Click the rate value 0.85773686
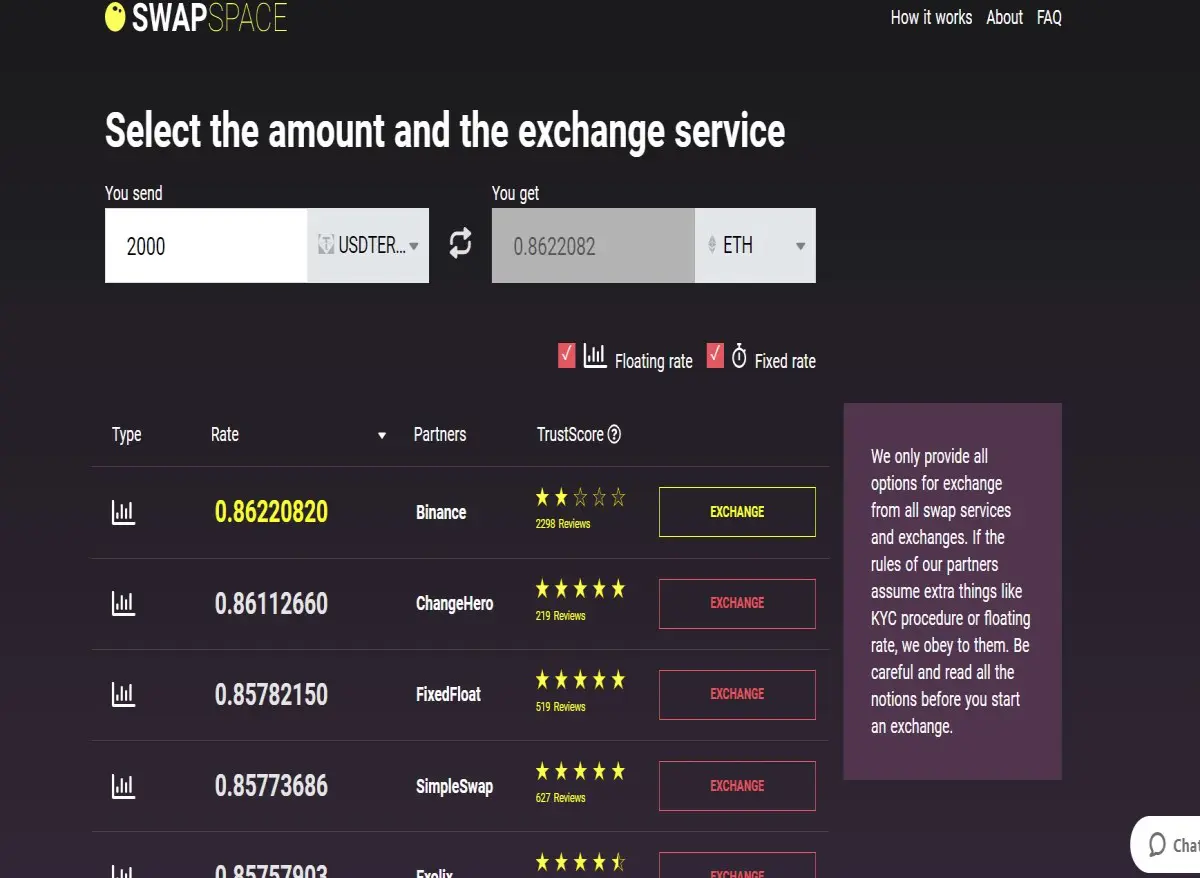1200x878 pixels. pyautogui.click(x=271, y=786)
